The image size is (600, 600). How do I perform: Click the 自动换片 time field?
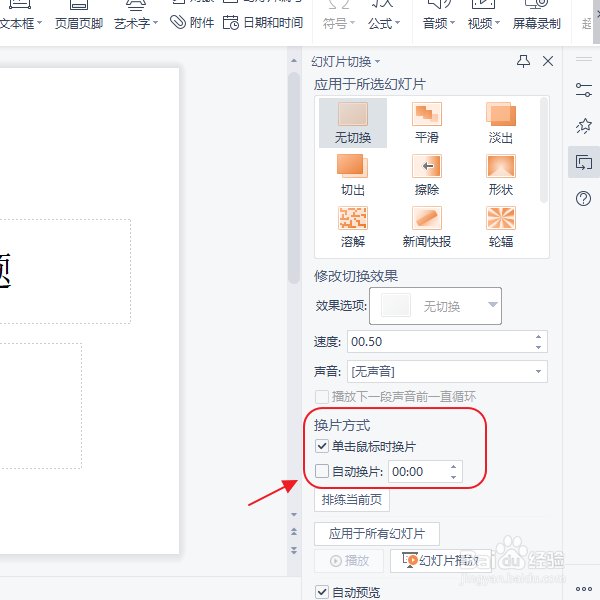coord(418,472)
